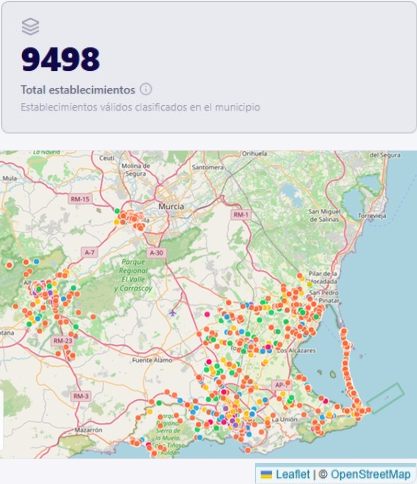
Task: Click the RM-3 road sign on map
Action: tap(81, 396)
